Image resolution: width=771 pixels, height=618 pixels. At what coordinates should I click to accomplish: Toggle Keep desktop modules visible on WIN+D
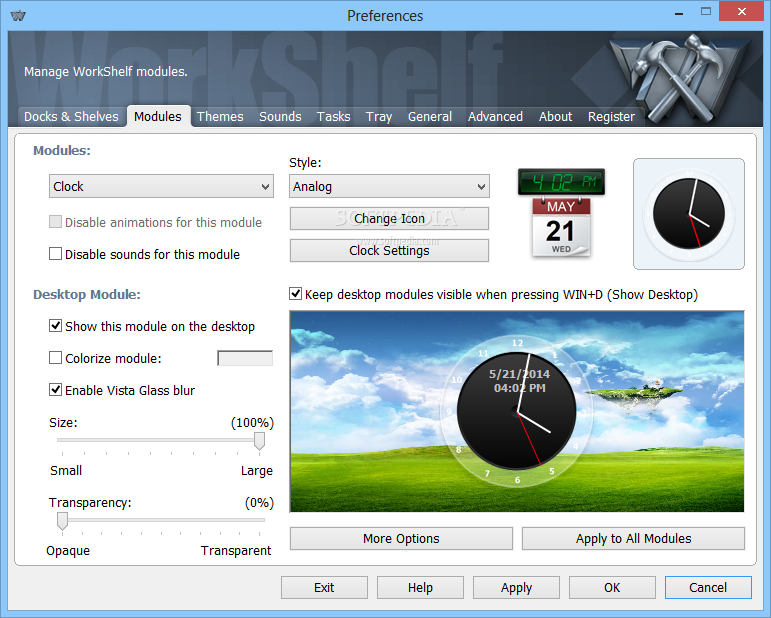[x=296, y=294]
